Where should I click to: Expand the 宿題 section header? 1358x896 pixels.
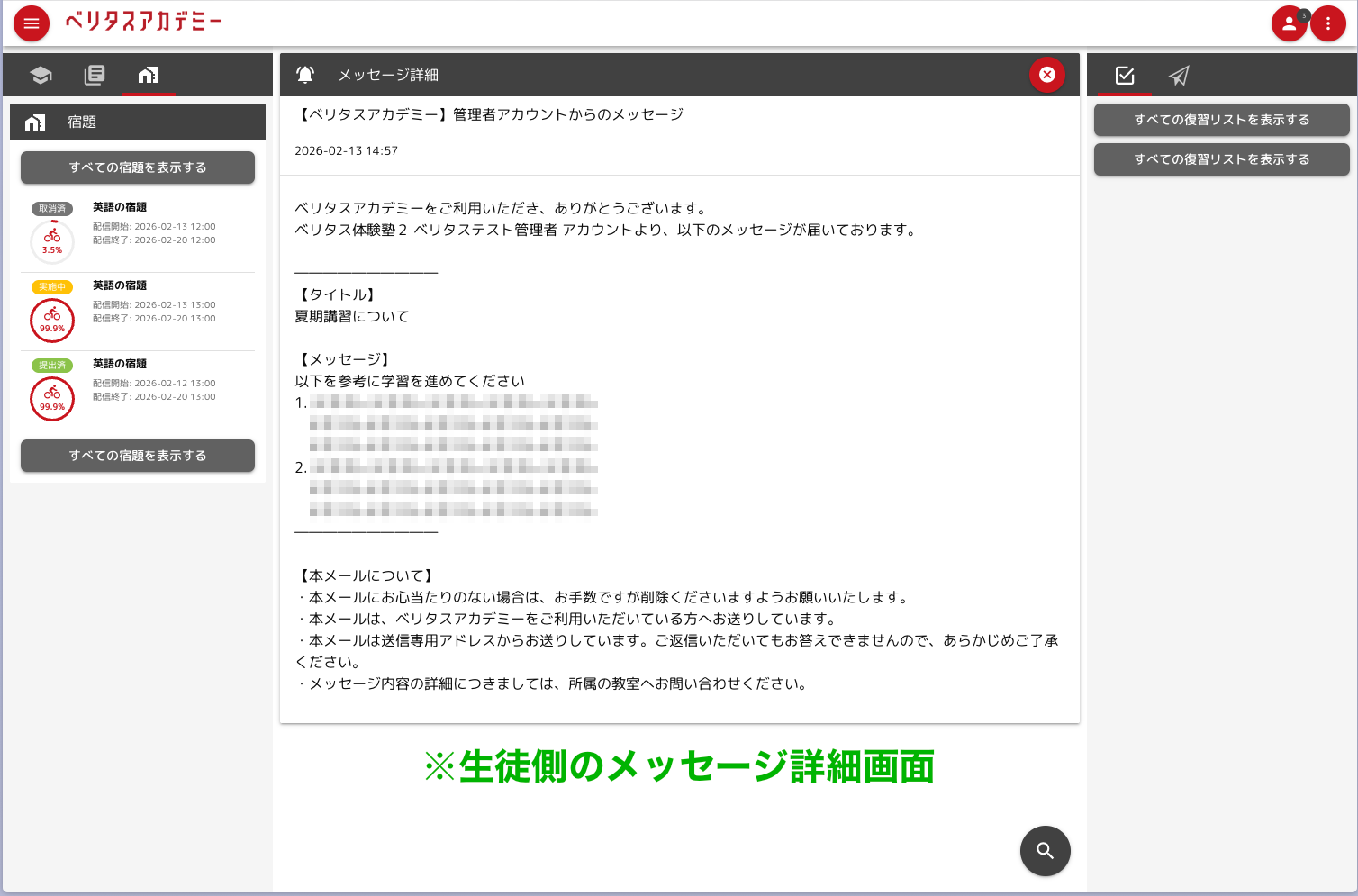(137, 122)
